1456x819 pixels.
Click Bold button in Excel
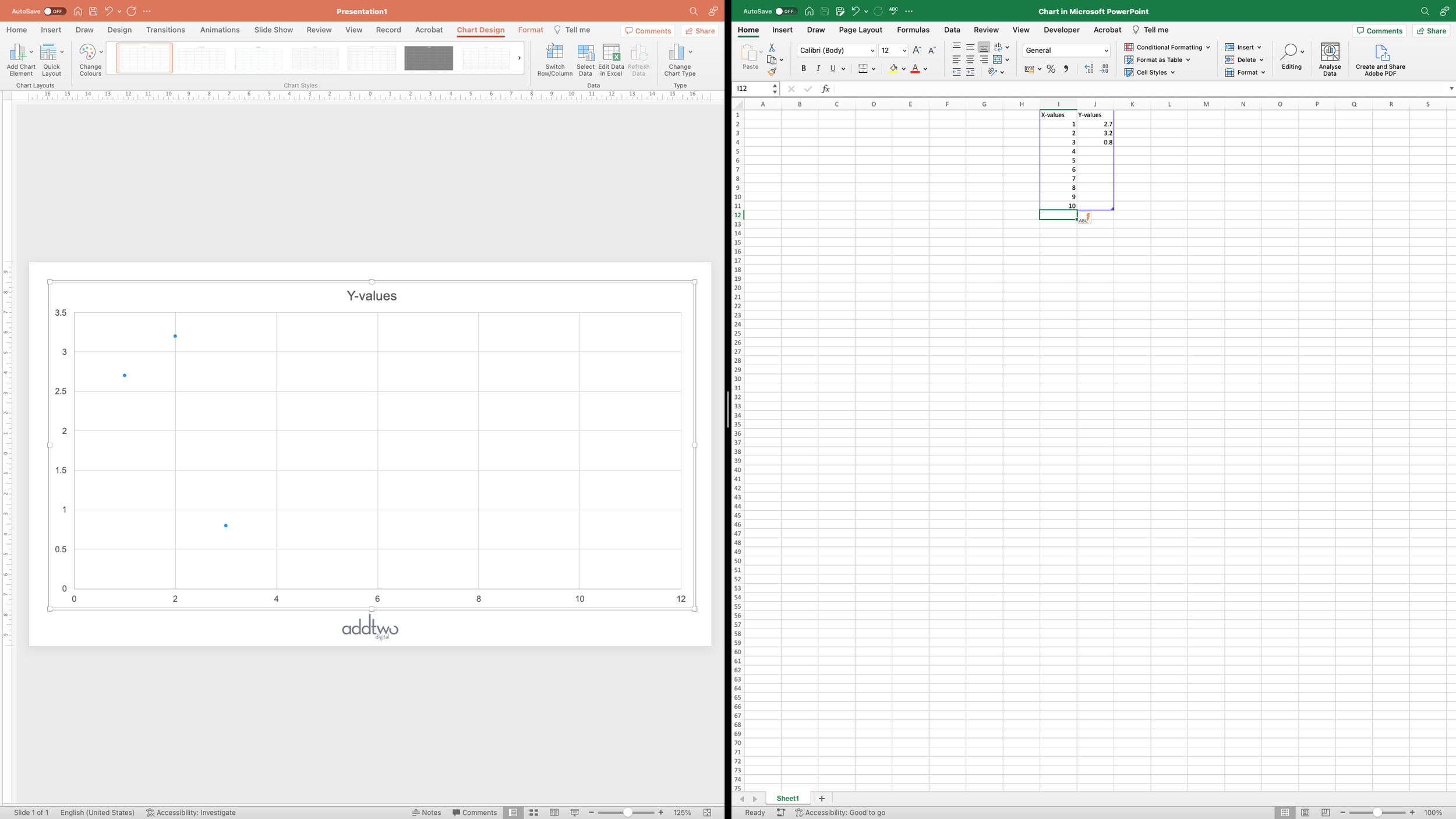point(803,69)
